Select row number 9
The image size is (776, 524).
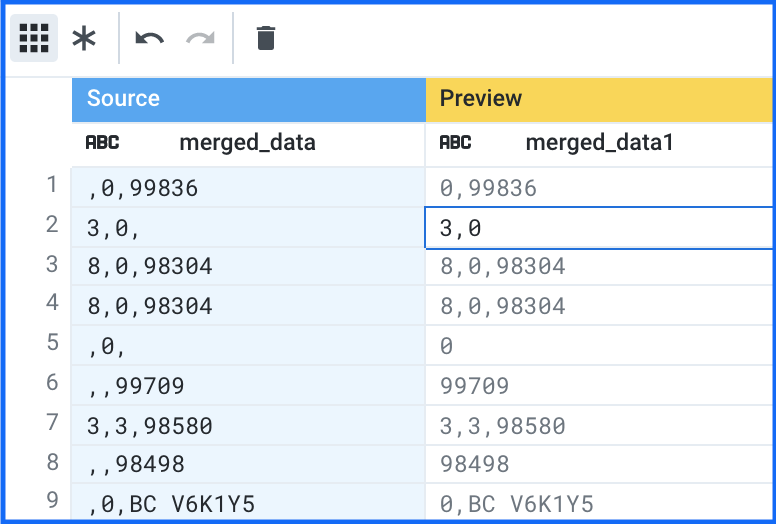(x=50, y=500)
